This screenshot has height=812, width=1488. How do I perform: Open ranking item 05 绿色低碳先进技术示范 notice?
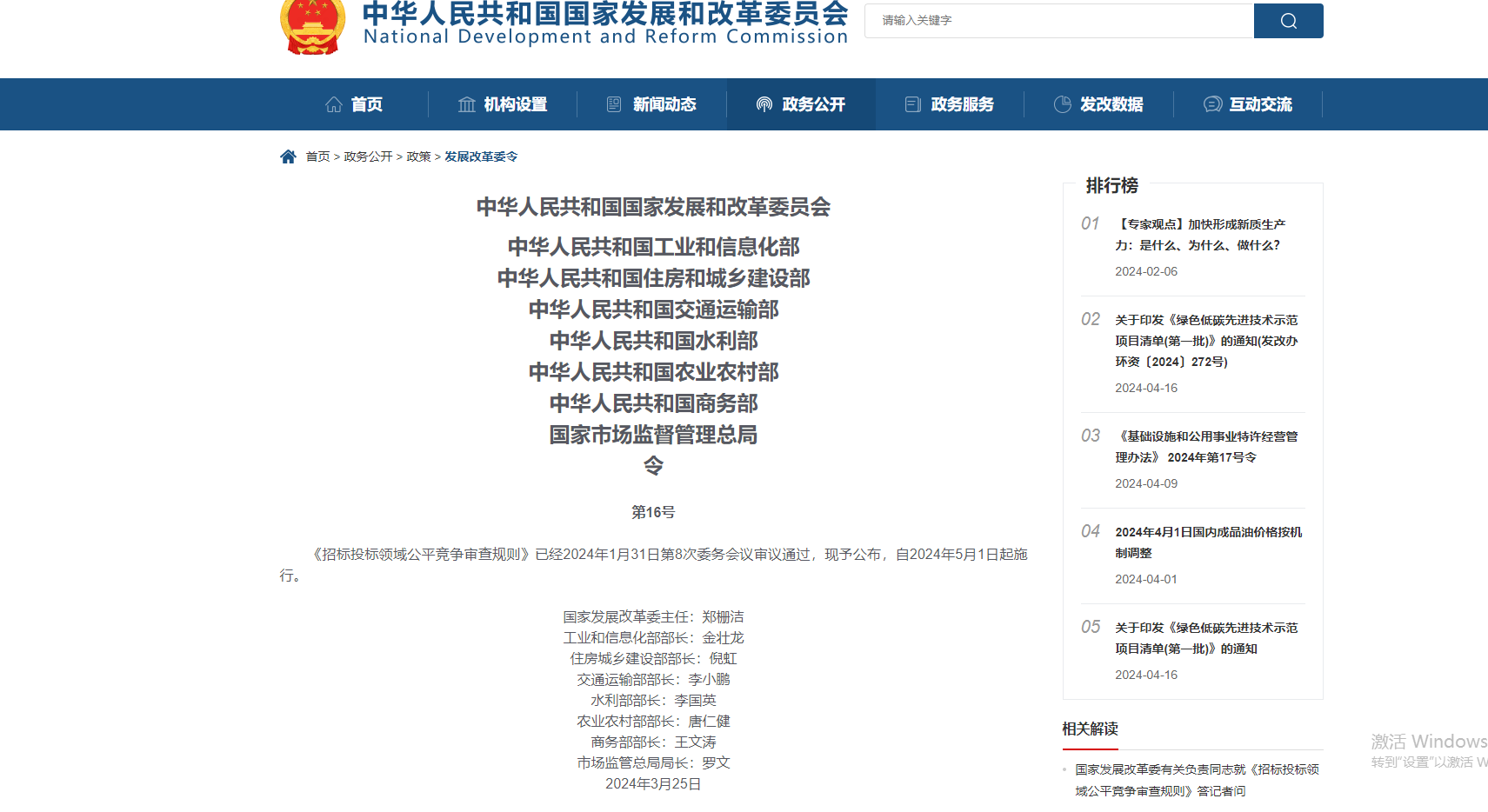coord(1206,638)
